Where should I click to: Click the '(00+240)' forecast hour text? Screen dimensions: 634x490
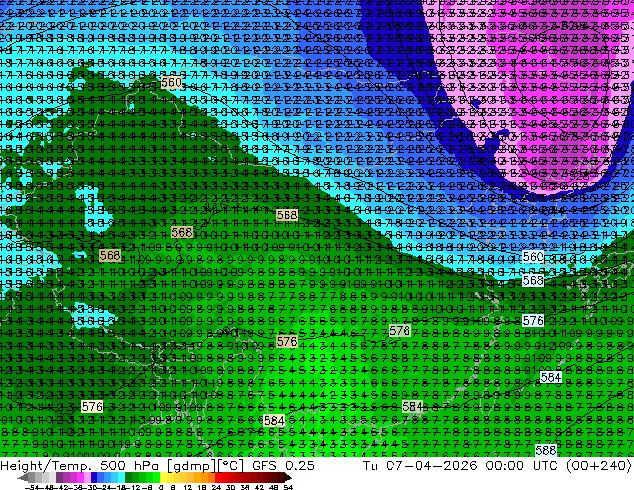(x=598, y=466)
